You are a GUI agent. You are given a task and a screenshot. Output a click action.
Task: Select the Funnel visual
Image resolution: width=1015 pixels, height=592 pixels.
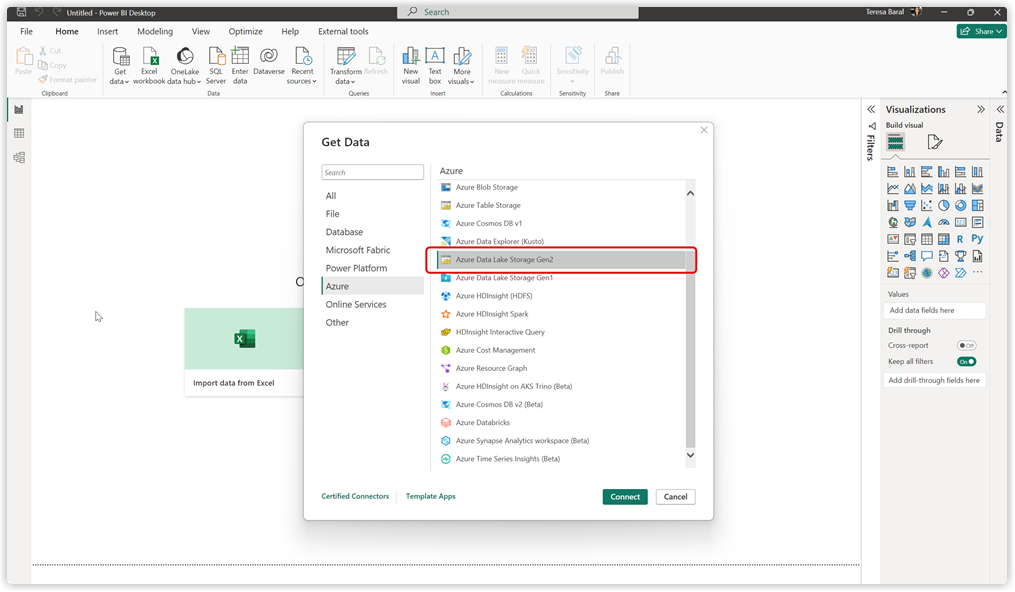click(909, 206)
